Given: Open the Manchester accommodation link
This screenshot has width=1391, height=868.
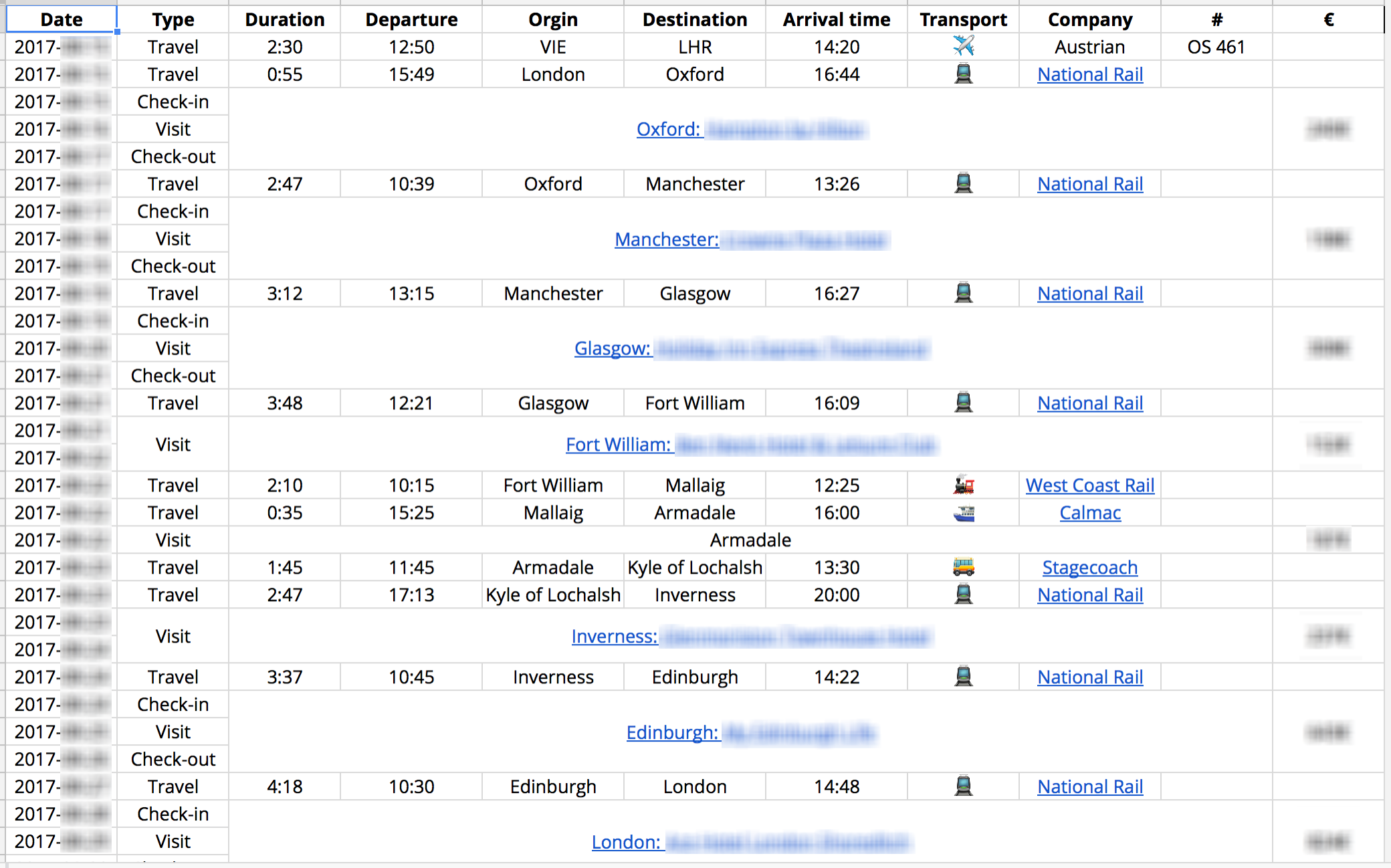Looking at the screenshot, I should (x=751, y=239).
